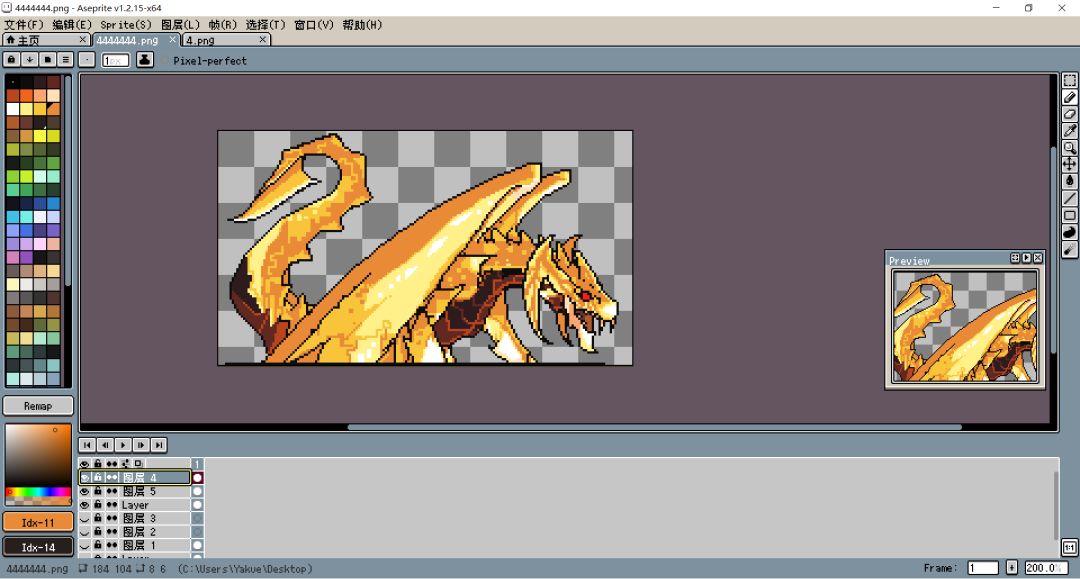Viewport: 1080px width, 579px height.
Task: Select the Paint Bucket tool
Action: (x=1070, y=181)
